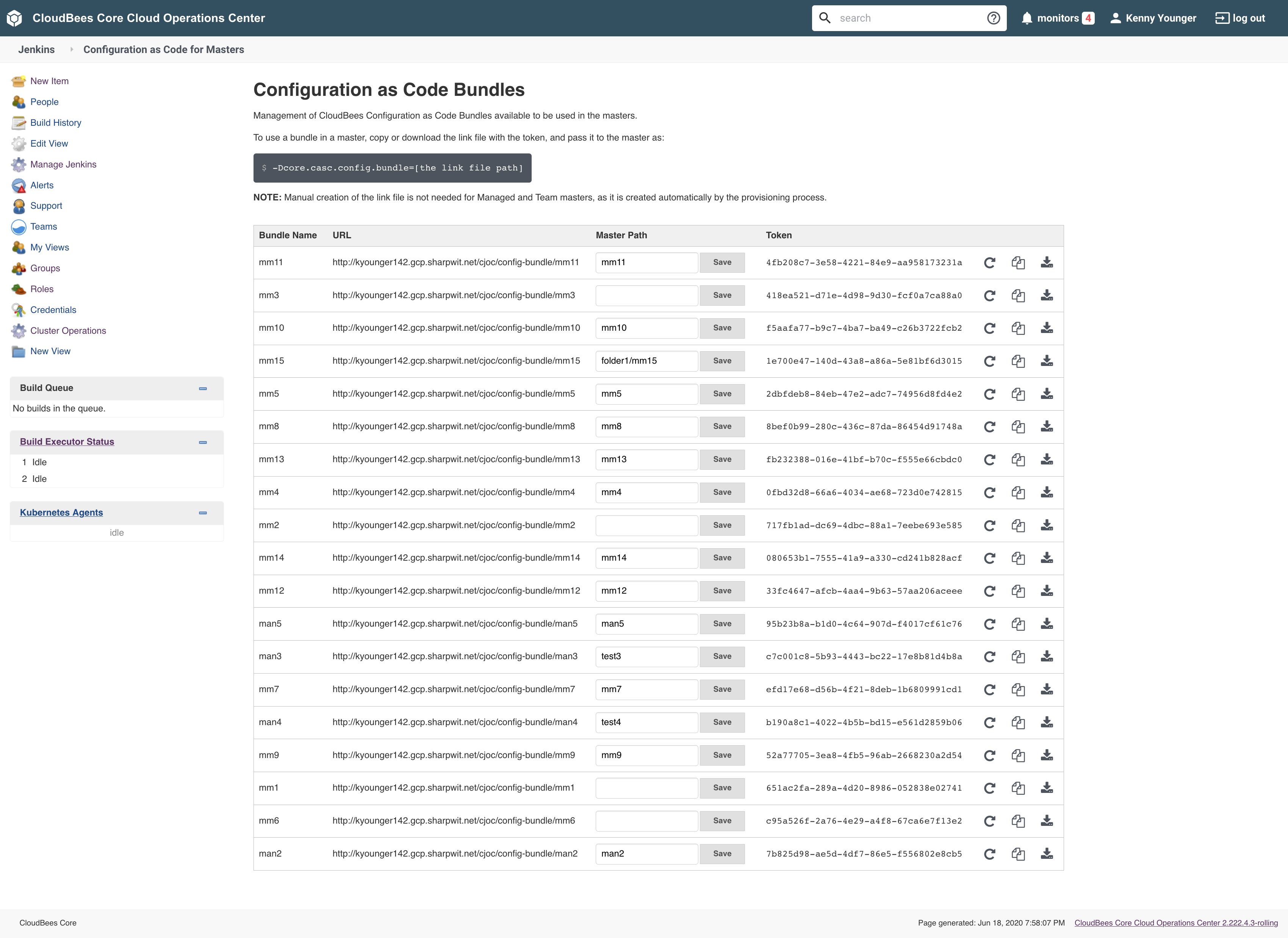1288x938 pixels.
Task: Open Cluster Operations from sidebar
Action: coord(68,330)
